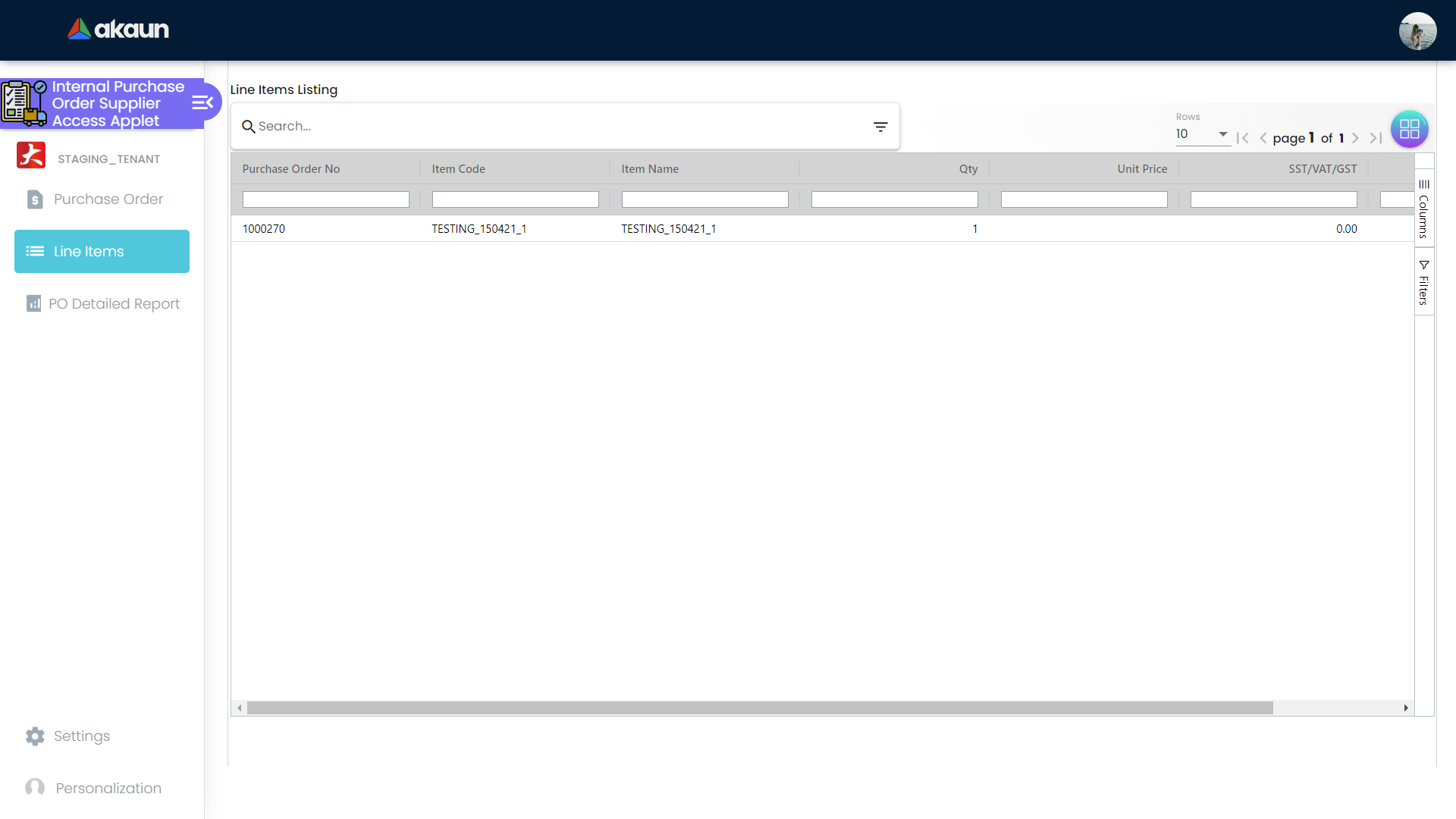Viewport: 1456px width, 819px height.
Task: Expand the Columns side panel
Action: [x=1423, y=209]
